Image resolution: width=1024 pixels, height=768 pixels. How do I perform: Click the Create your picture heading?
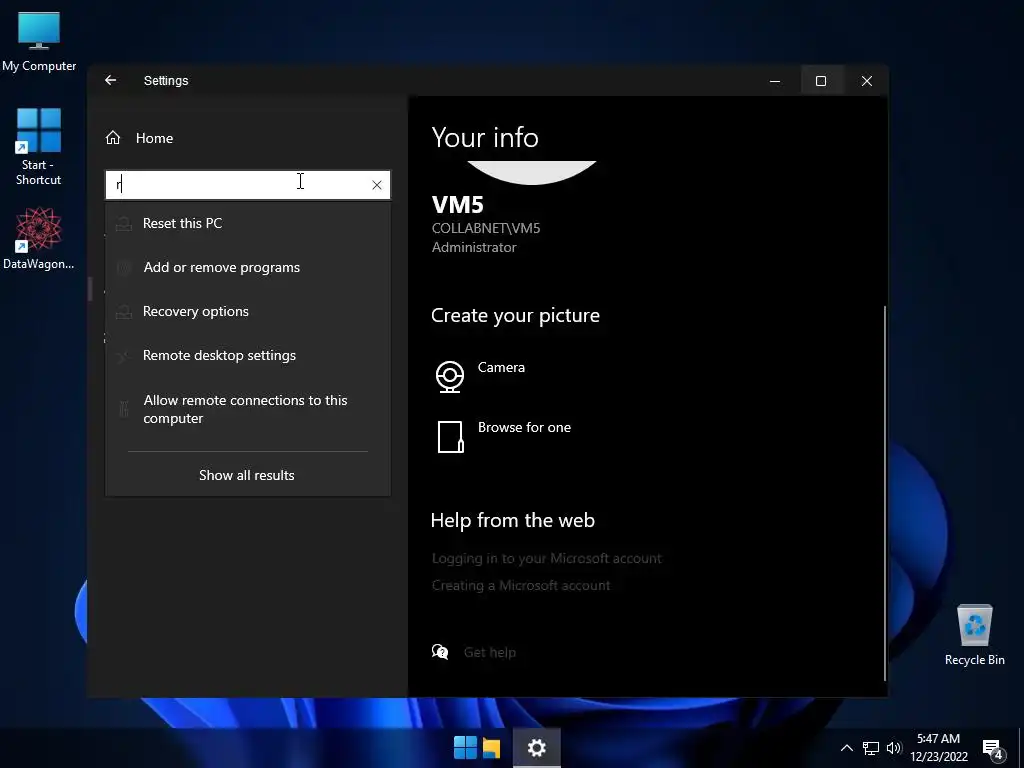pyautogui.click(x=515, y=315)
